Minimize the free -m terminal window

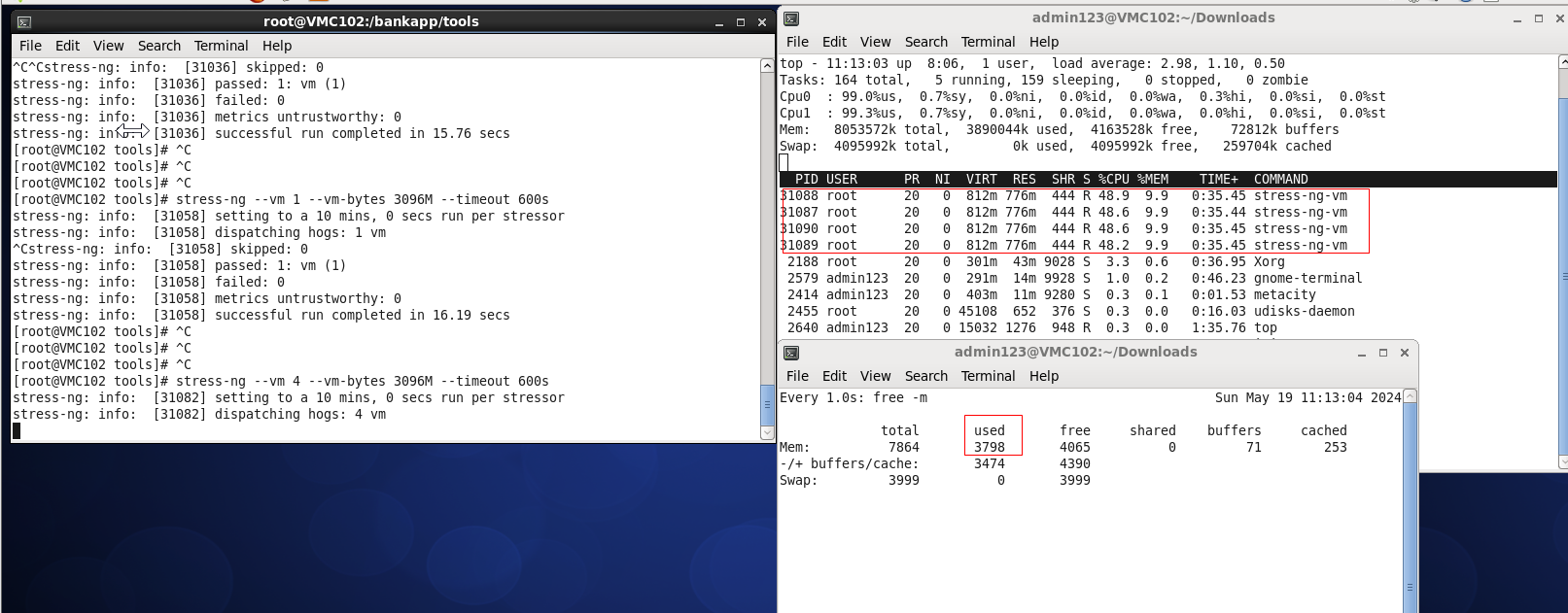[1362, 354]
